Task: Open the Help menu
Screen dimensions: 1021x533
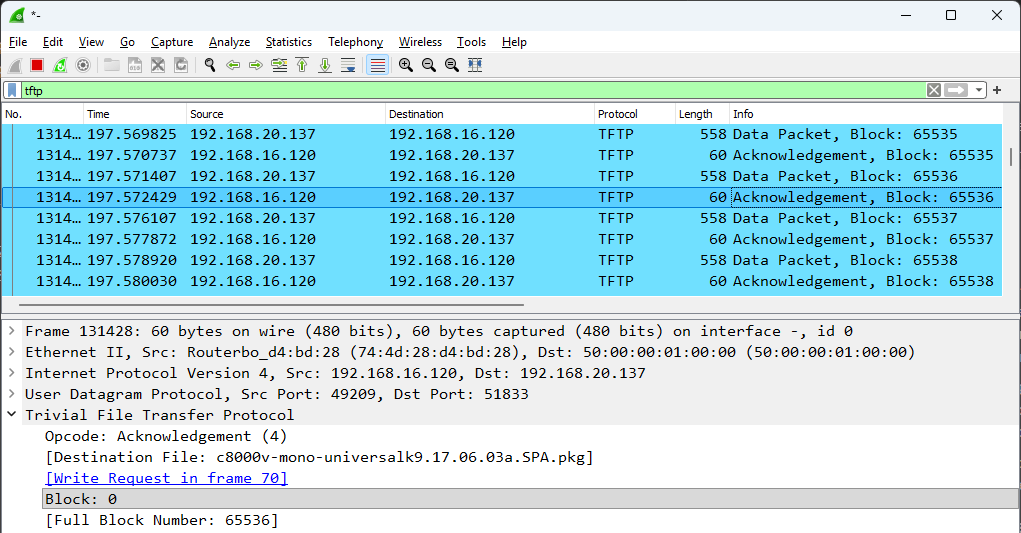Action: (514, 42)
